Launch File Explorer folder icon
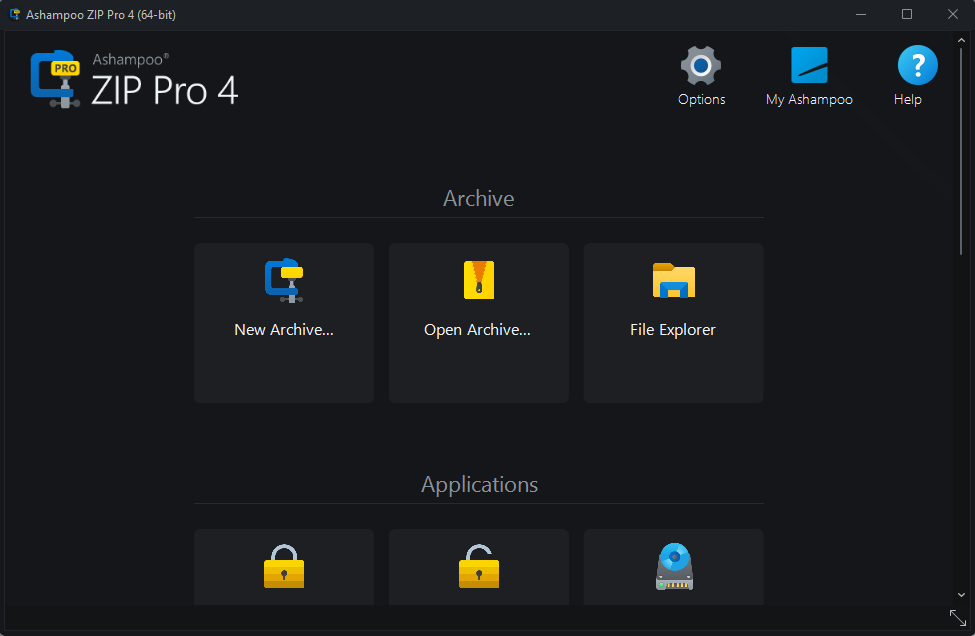This screenshot has height=636, width=975. (673, 280)
